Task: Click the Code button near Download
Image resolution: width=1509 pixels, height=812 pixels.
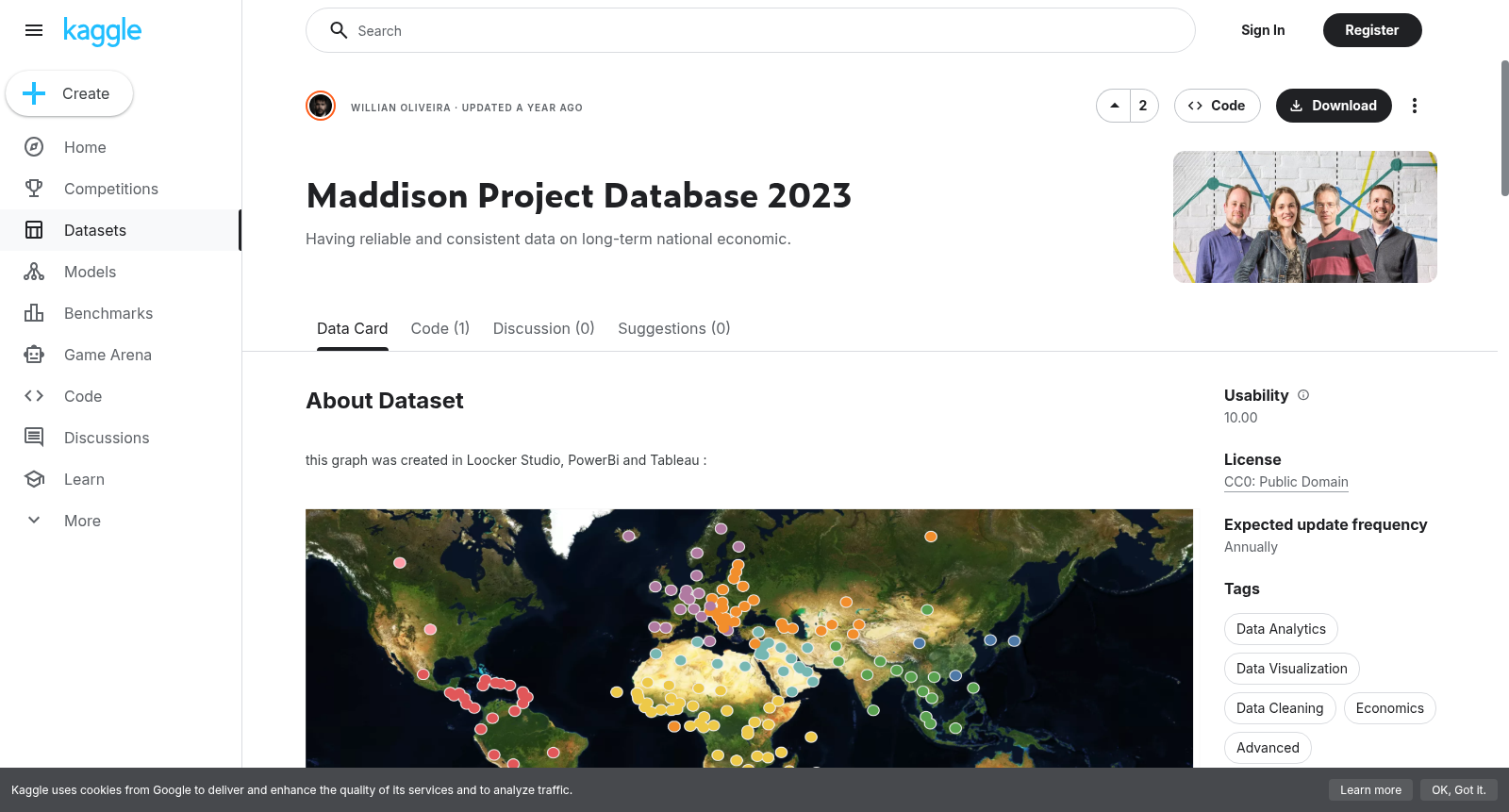Action: pyautogui.click(x=1217, y=106)
